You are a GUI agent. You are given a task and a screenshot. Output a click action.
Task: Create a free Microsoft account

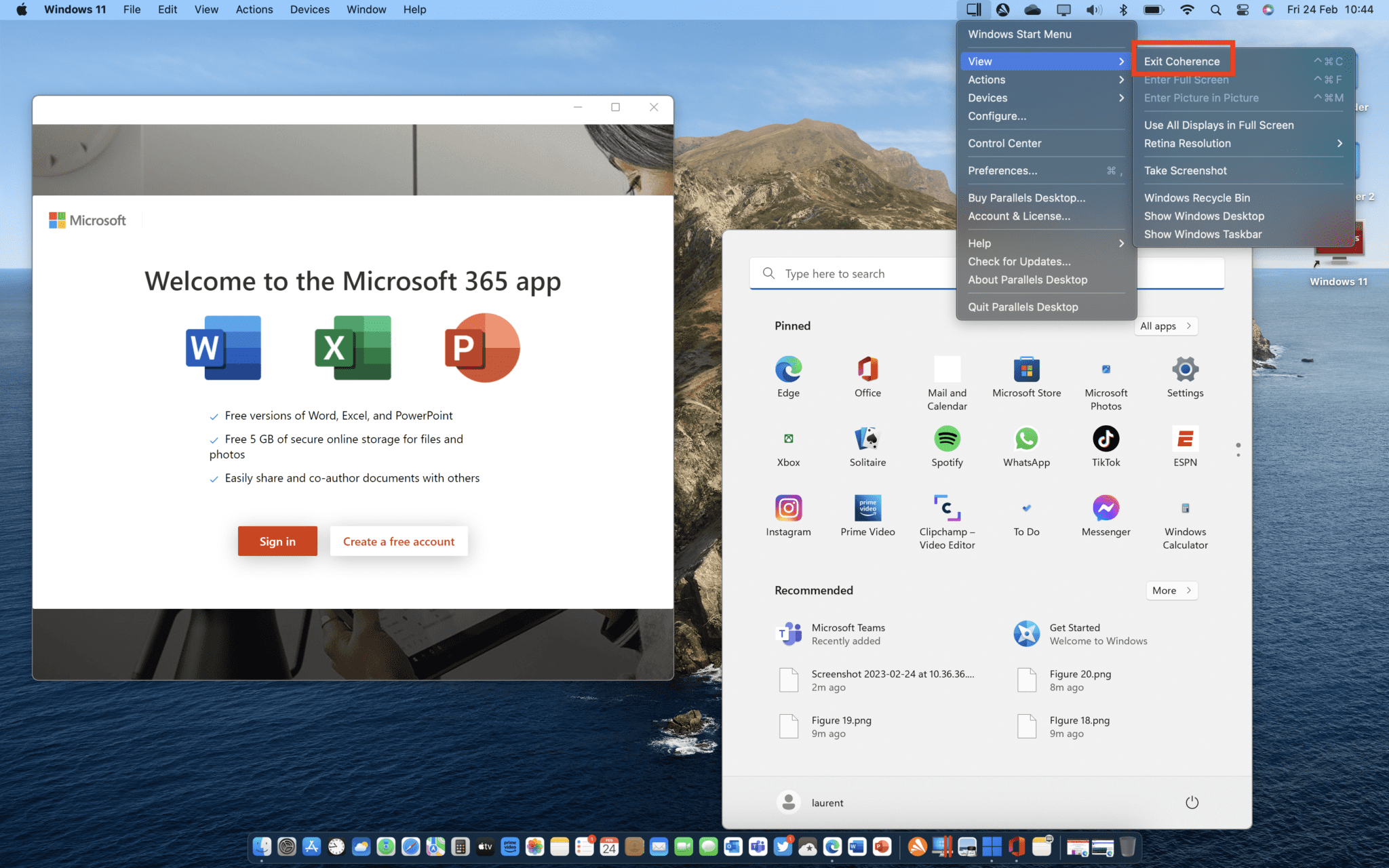(x=399, y=541)
